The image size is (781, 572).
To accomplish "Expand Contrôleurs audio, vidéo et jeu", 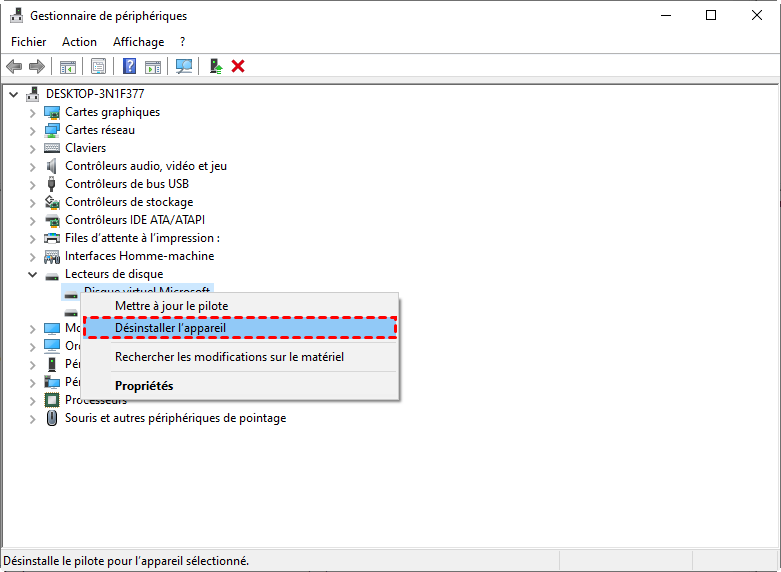I will 32,167.
